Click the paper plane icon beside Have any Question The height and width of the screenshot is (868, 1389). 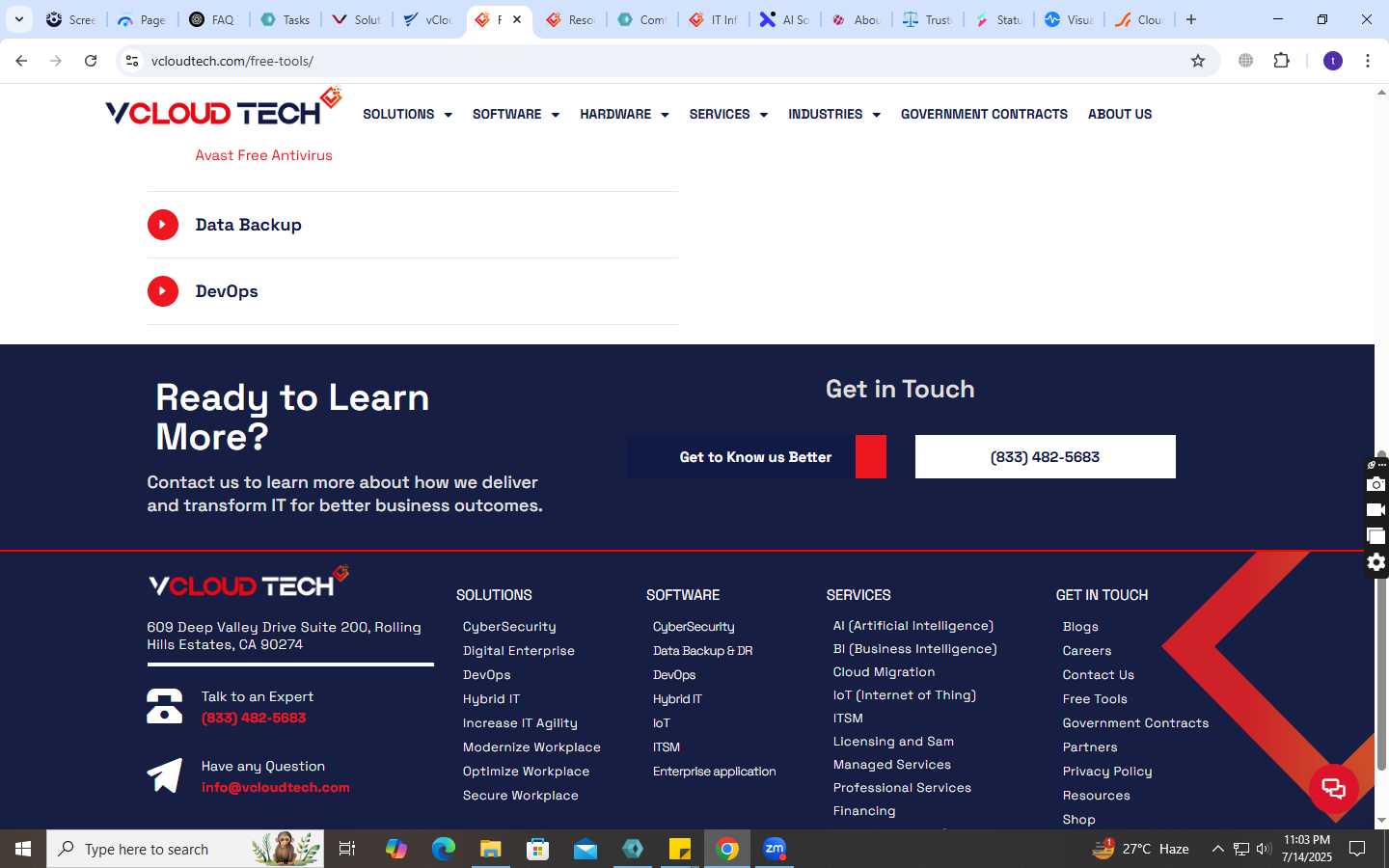[164, 775]
